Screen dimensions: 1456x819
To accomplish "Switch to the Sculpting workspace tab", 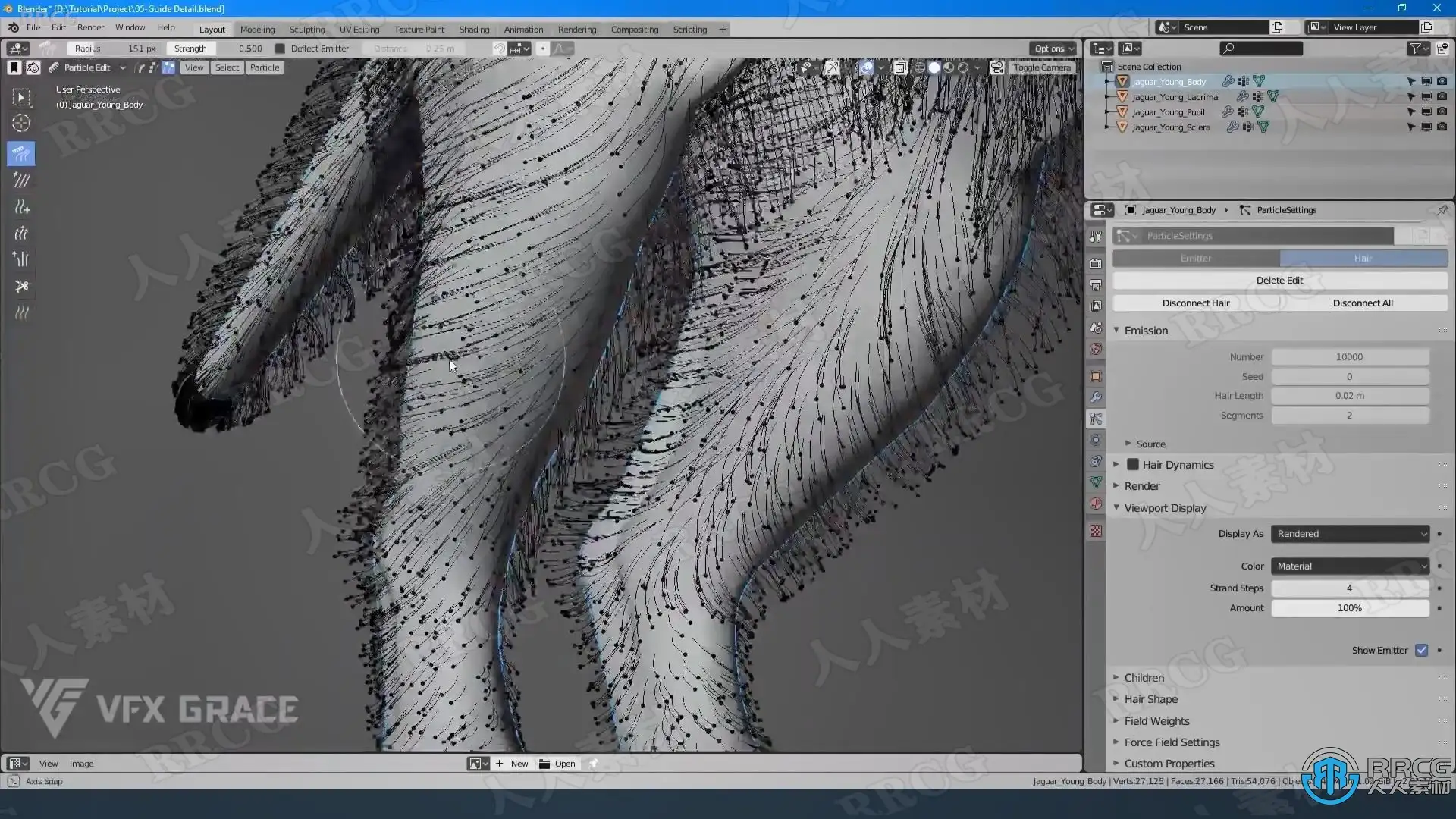I will point(307,30).
